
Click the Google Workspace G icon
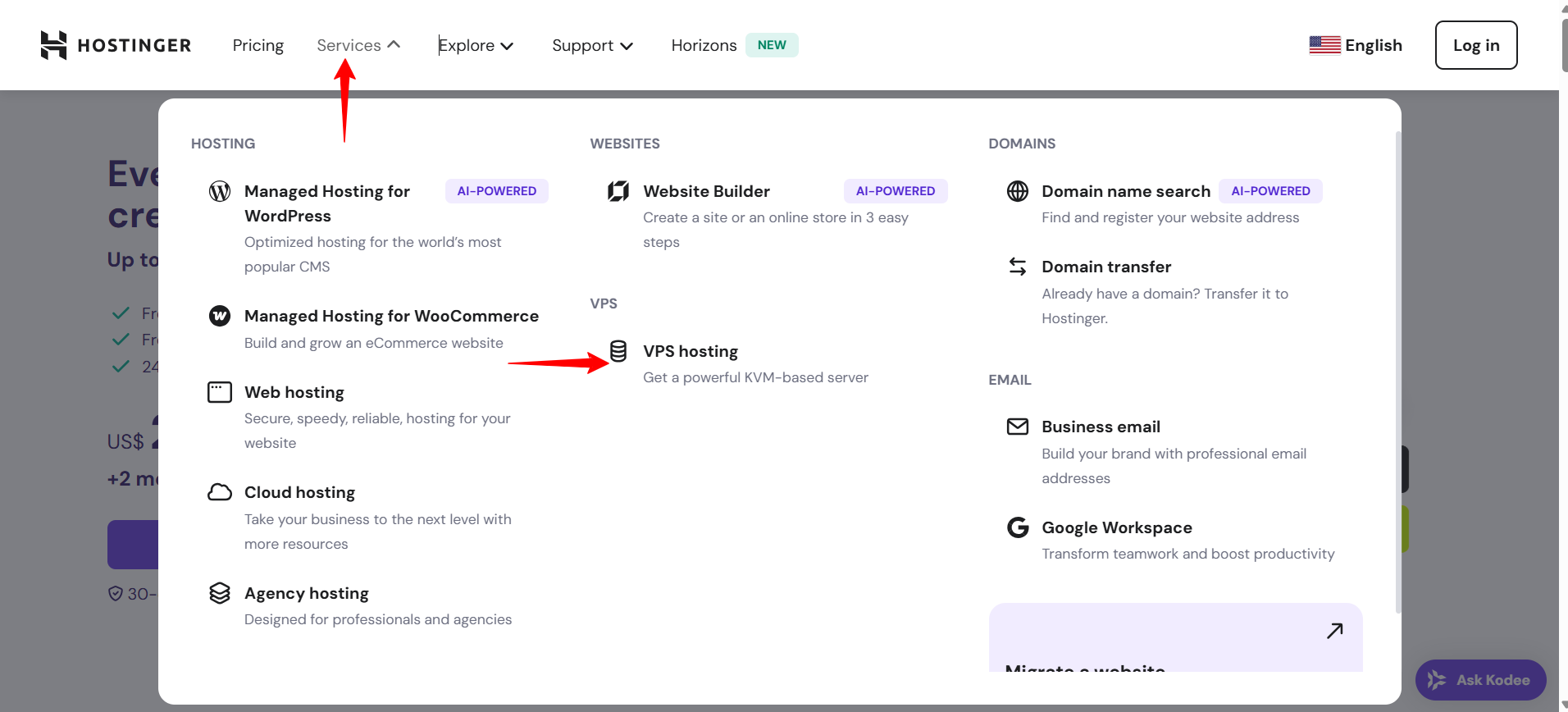pos(1018,527)
